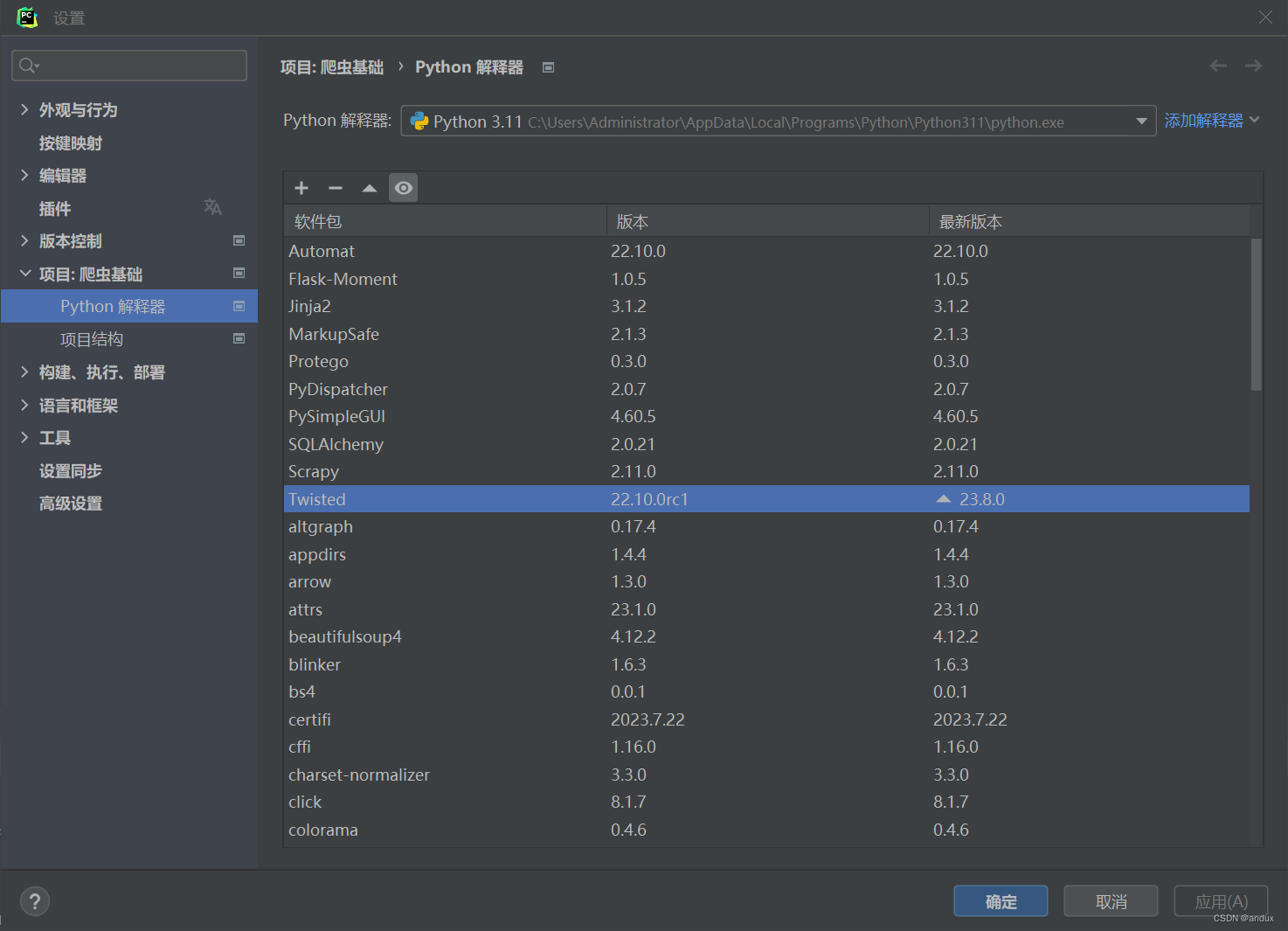Click into the settings search field
The height and width of the screenshot is (931, 1288).
(x=129, y=66)
